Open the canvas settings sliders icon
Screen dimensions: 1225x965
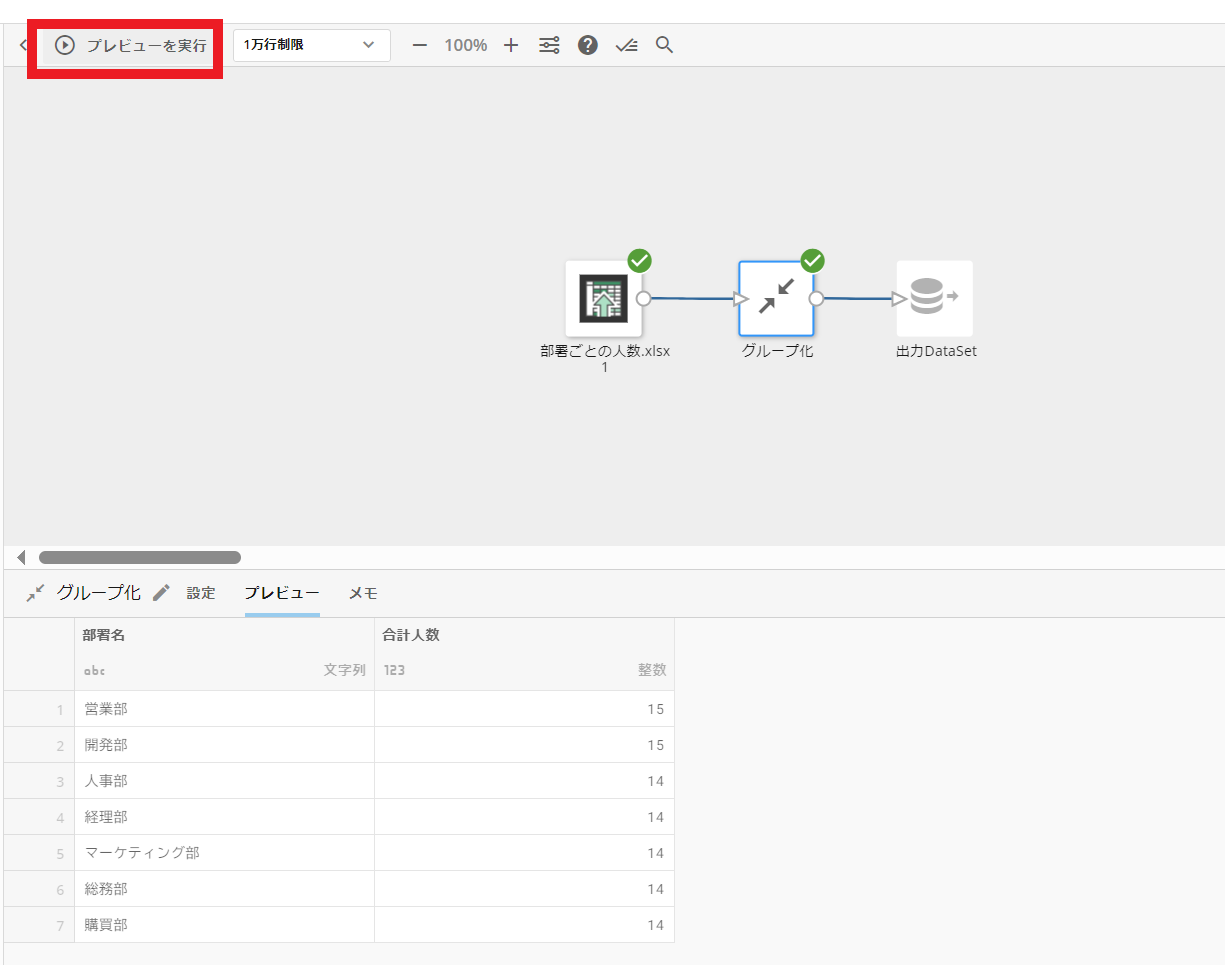click(x=549, y=46)
